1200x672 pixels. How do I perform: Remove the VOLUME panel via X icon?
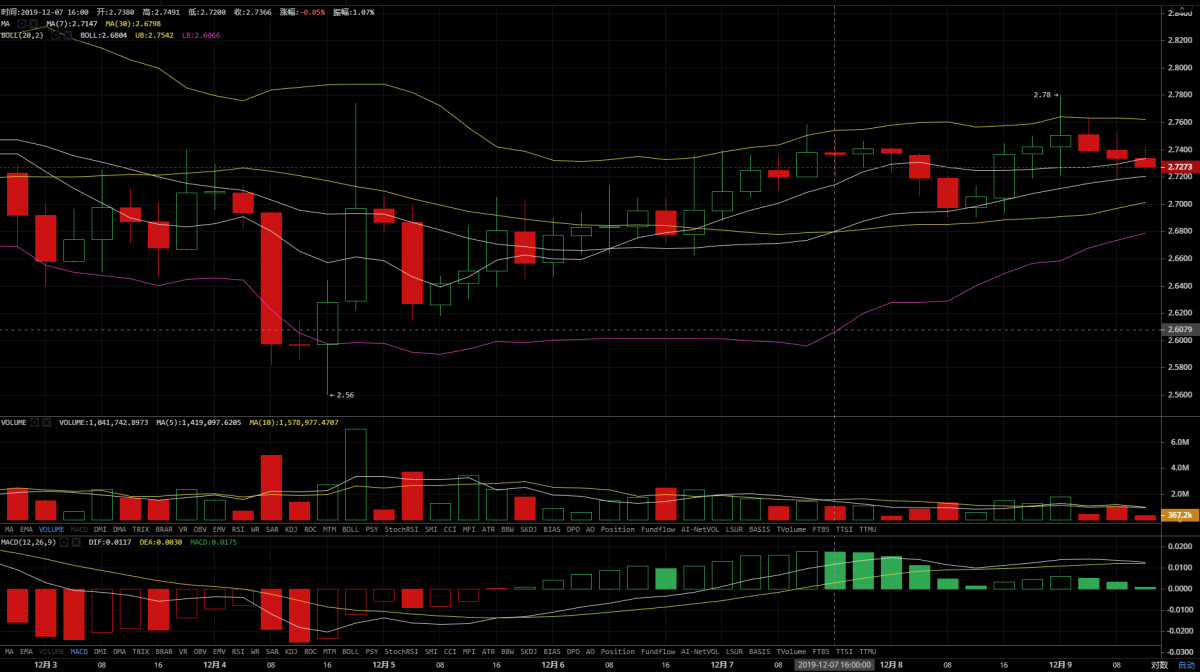[x=47, y=423]
